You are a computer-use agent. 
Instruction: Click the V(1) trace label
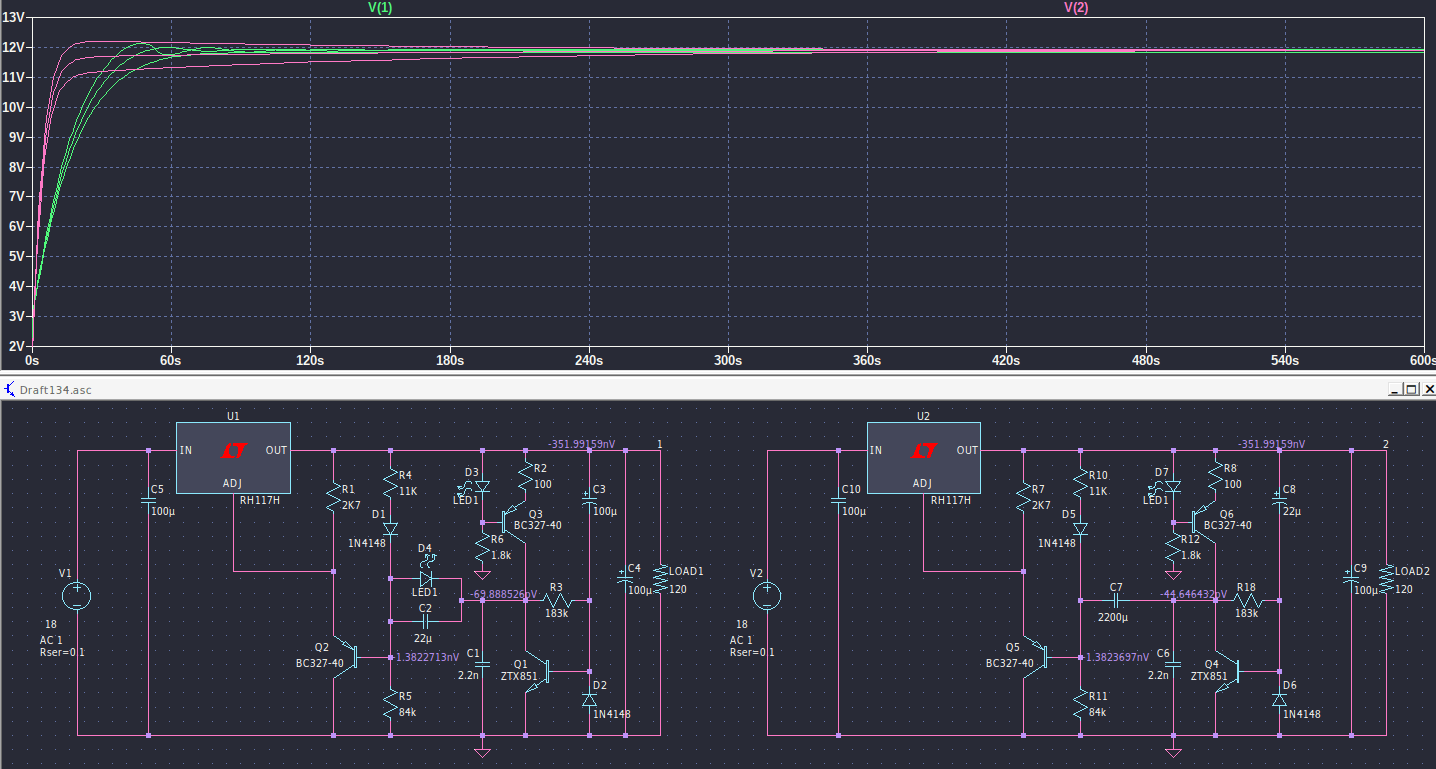tap(381, 7)
